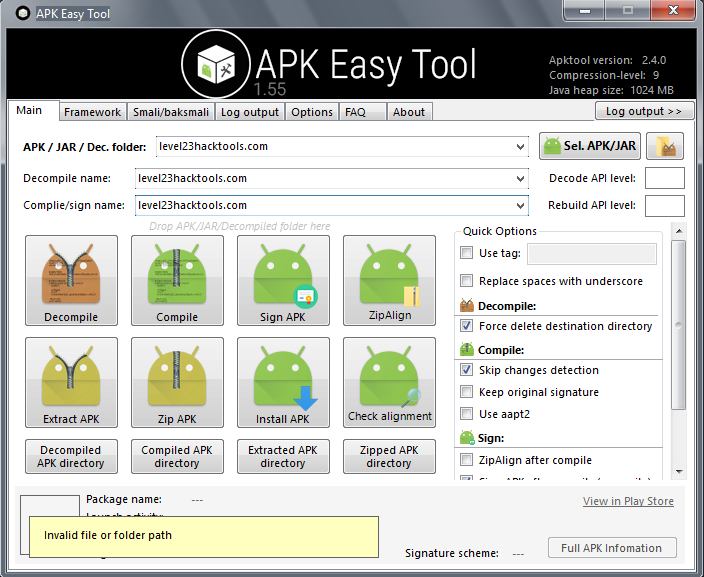Click the Invalid file or folder path tooltip
The image size is (704, 577).
(x=204, y=537)
